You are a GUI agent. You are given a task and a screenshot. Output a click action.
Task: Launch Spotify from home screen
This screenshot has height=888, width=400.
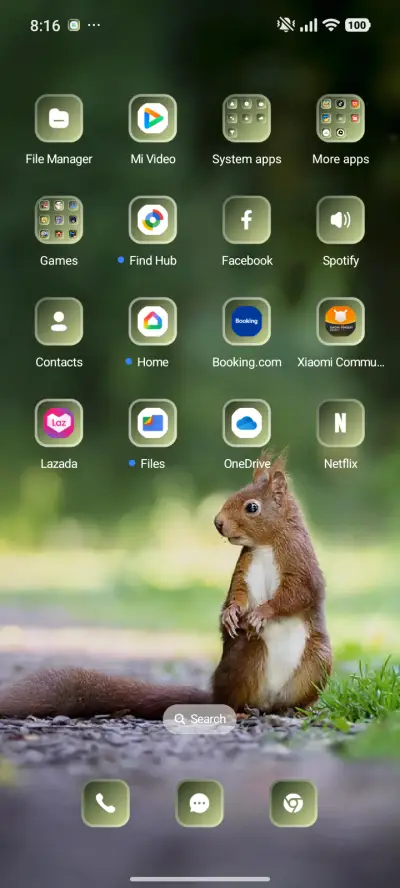coord(341,220)
